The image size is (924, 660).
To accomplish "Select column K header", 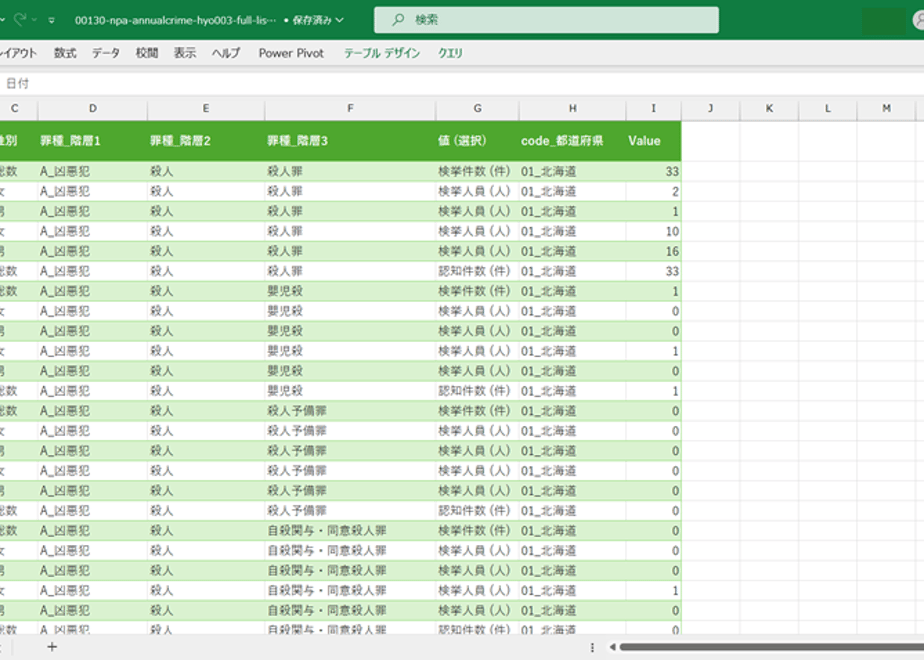I will (769, 108).
